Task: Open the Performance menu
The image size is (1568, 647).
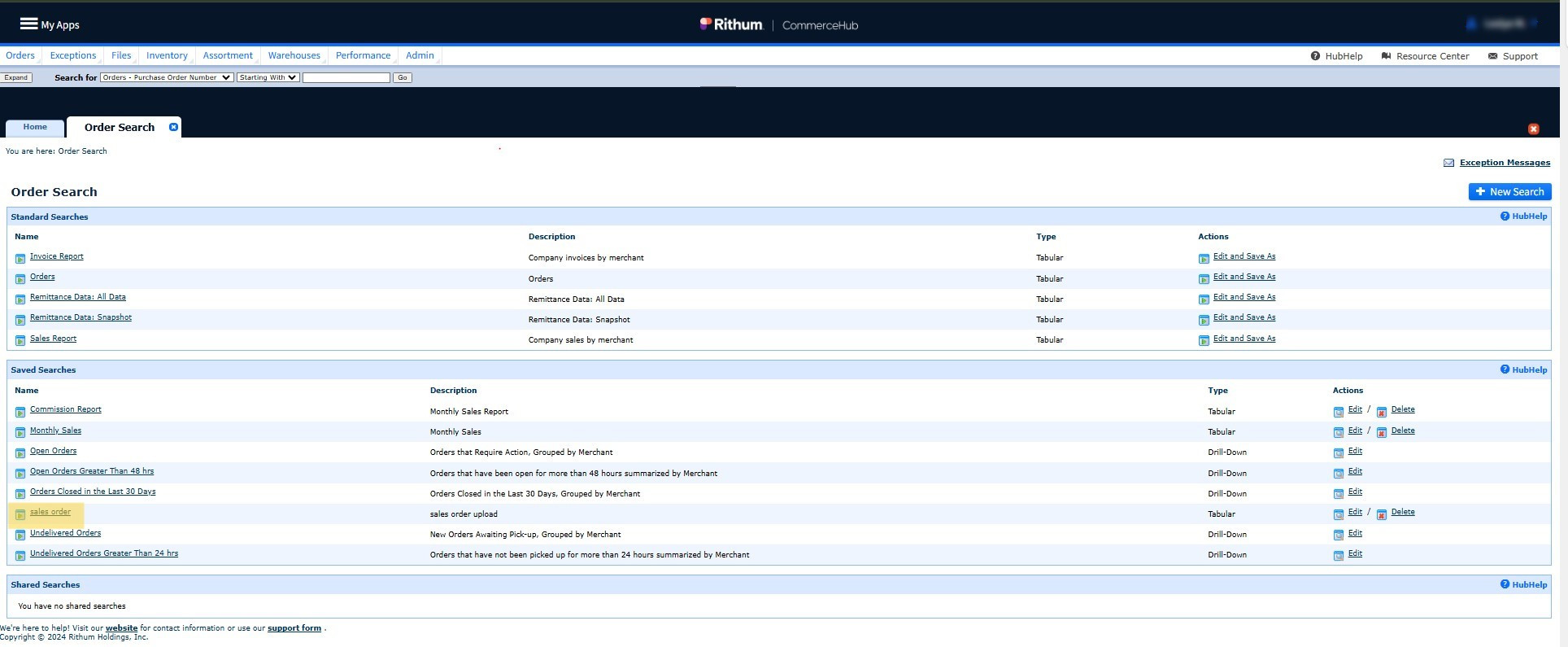Action: 363,55
